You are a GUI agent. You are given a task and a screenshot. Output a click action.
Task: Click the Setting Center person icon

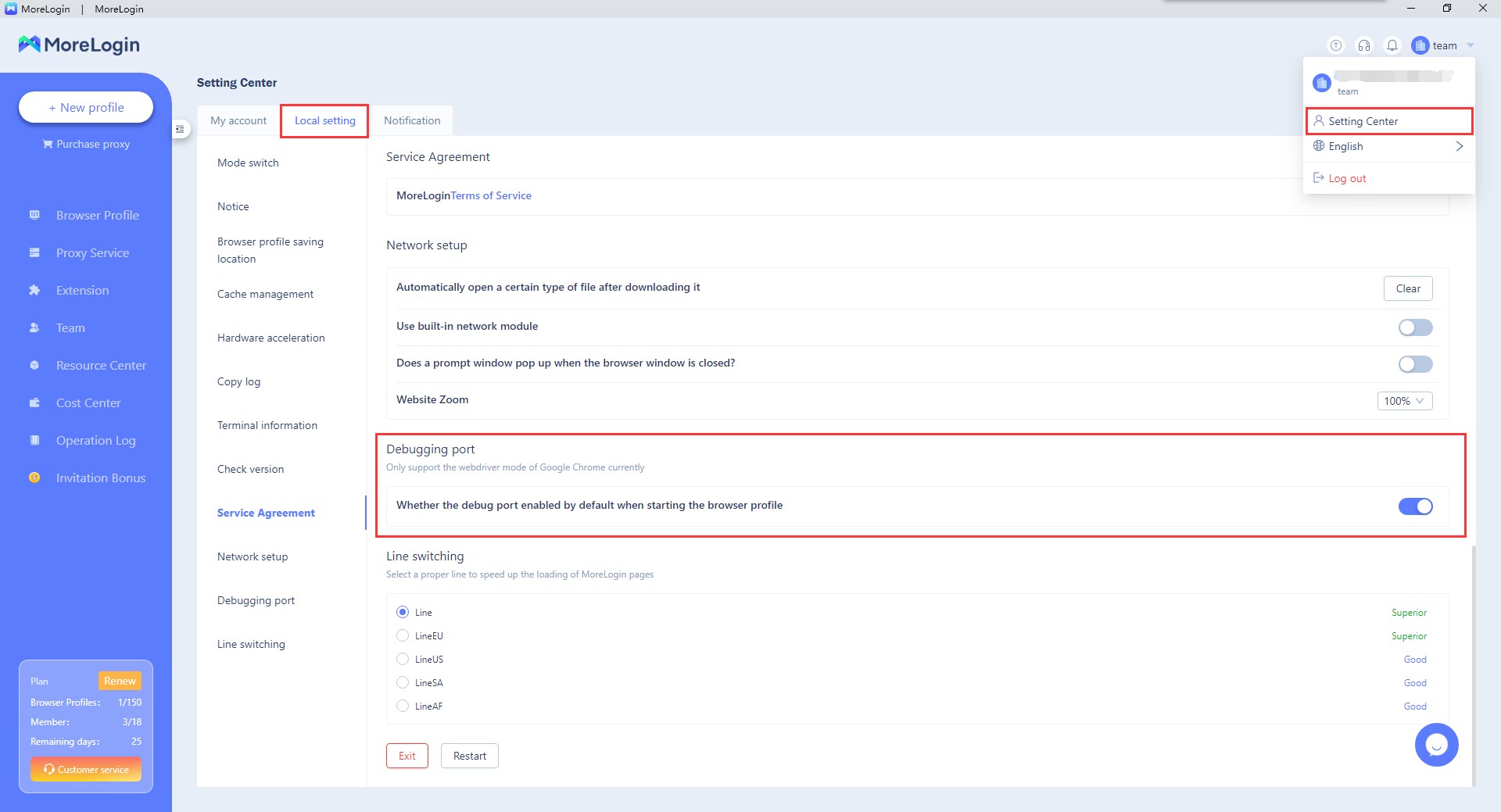(x=1319, y=120)
